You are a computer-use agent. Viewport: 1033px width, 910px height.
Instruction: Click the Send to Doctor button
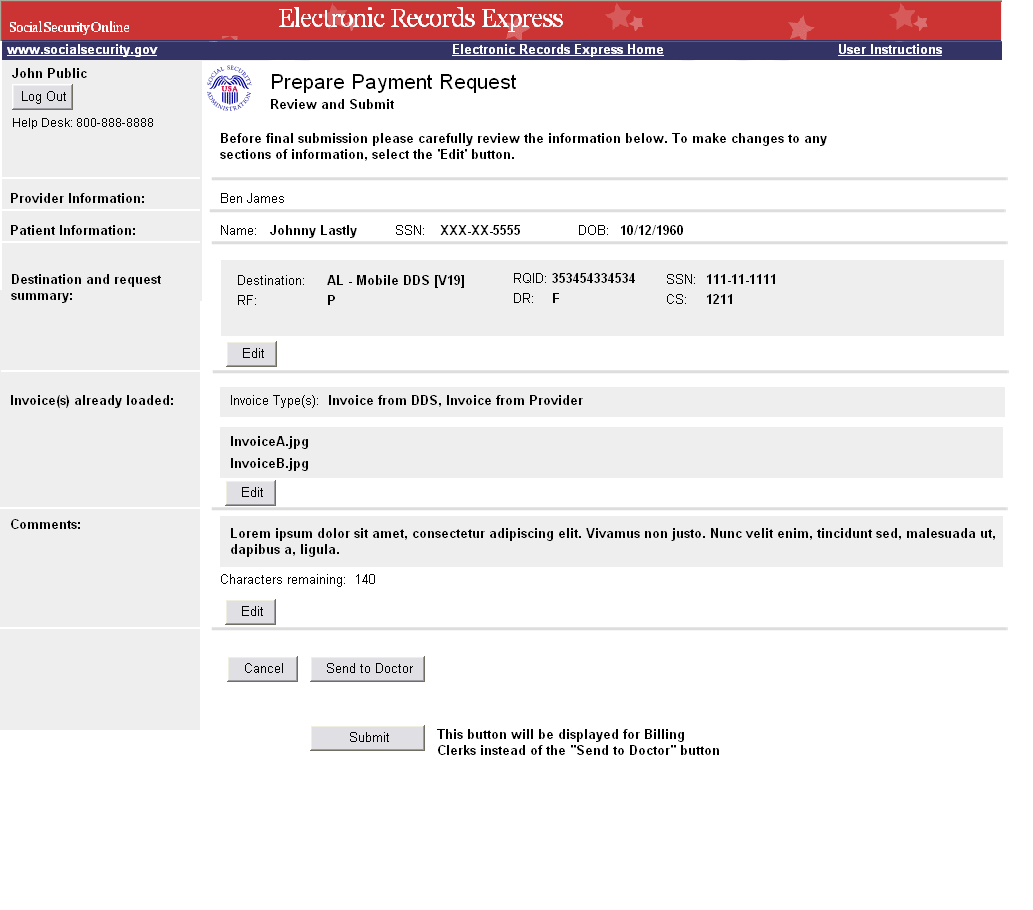pos(368,669)
